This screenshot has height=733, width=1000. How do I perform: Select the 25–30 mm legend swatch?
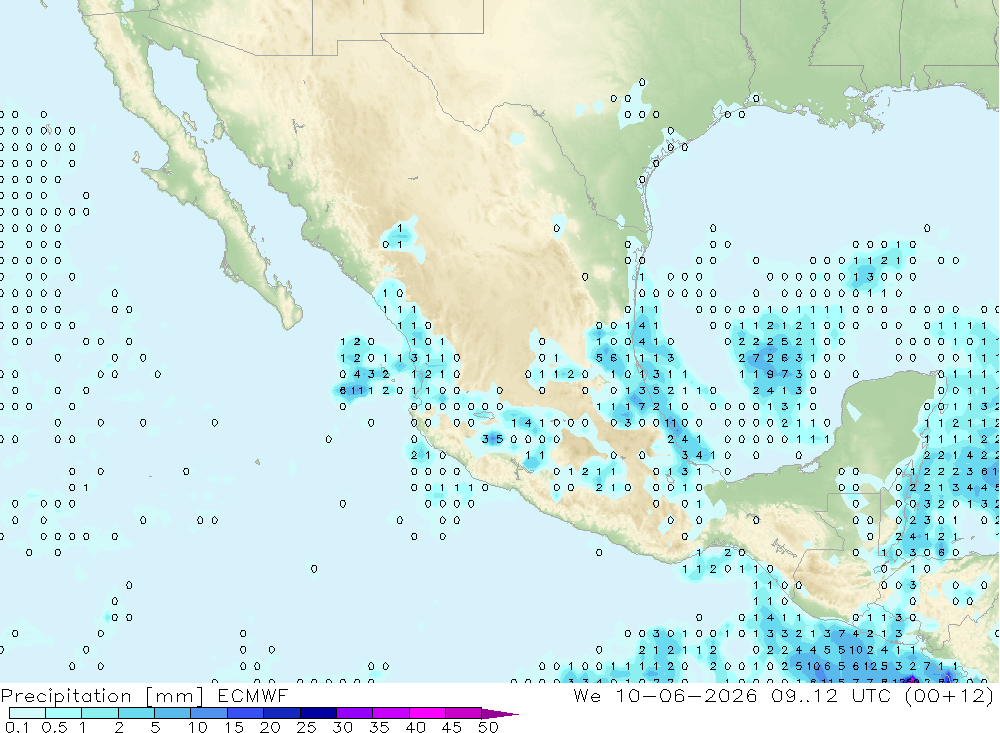tap(318, 713)
